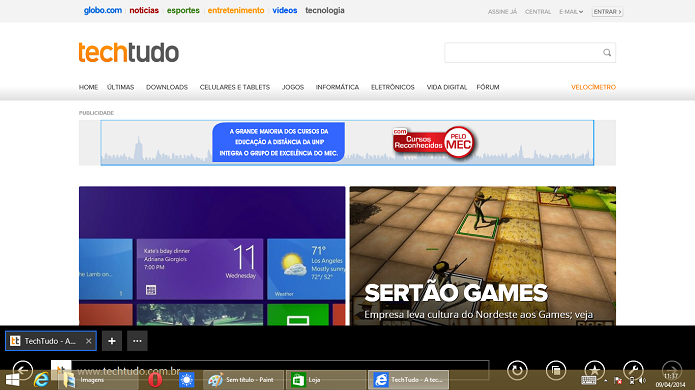
Task: Open the blue sun app taskbar icon
Action: click(x=186, y=380)
